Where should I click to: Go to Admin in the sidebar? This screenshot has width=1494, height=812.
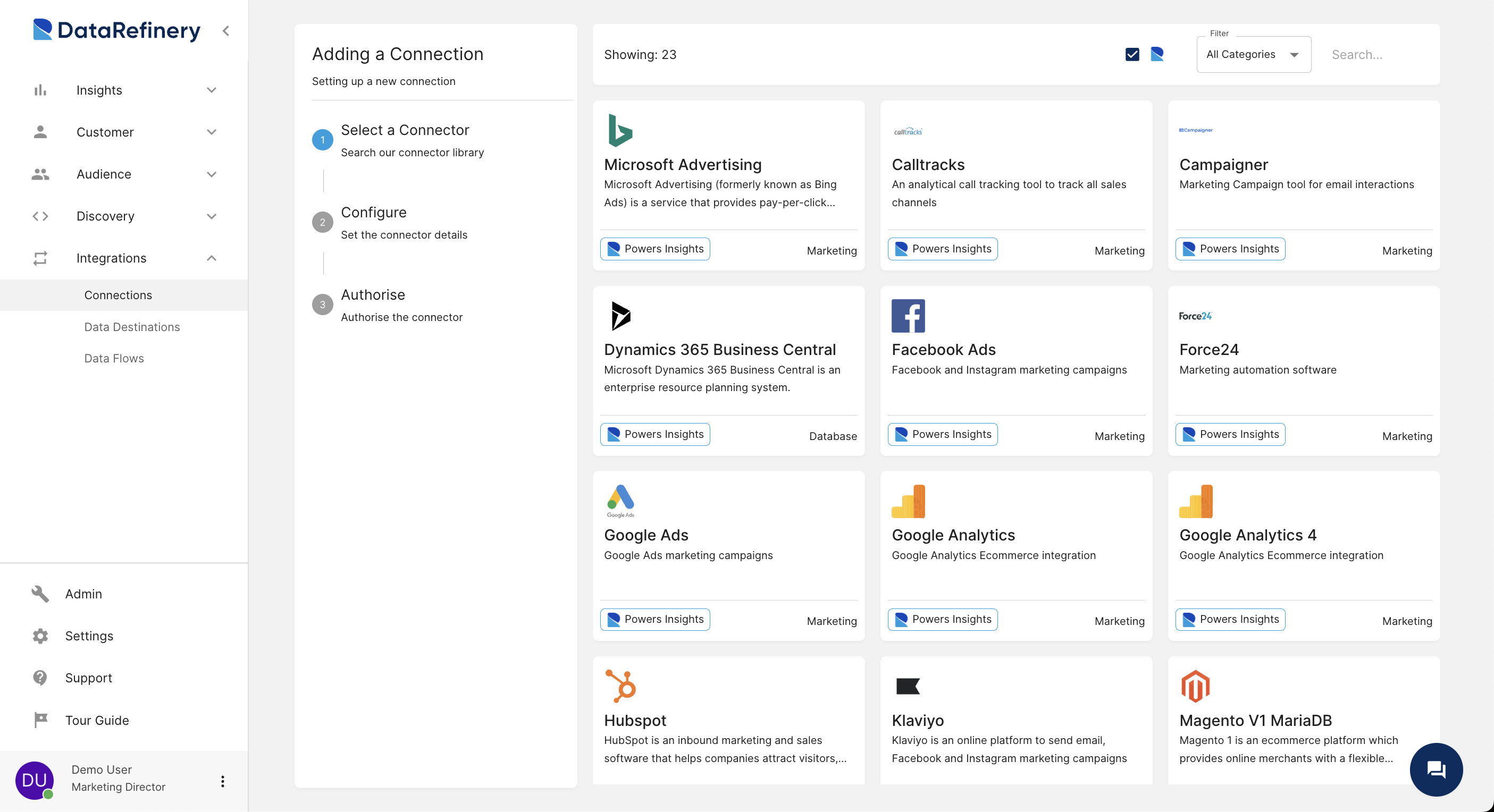tap(83, 594)
